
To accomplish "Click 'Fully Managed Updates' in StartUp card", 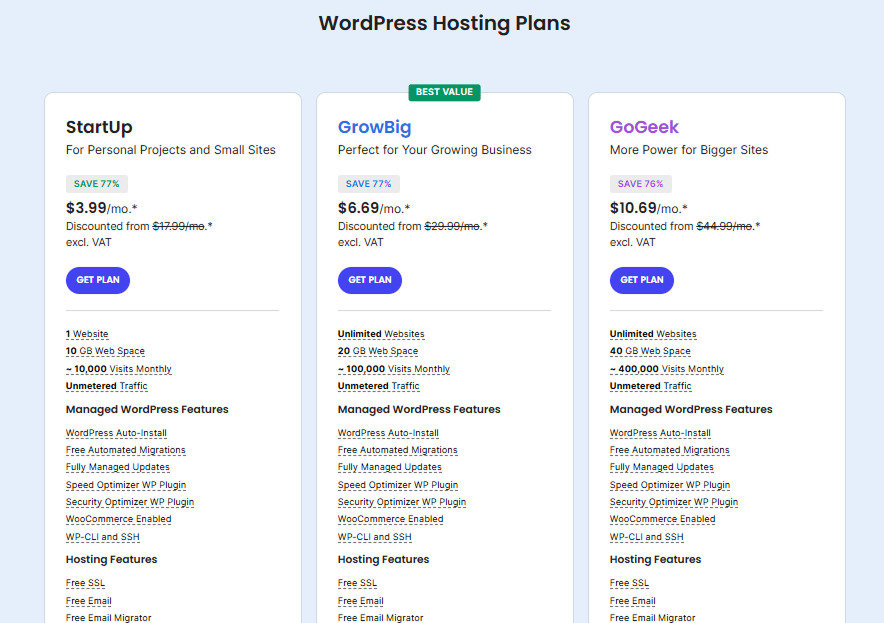I will tap(118, 467).
